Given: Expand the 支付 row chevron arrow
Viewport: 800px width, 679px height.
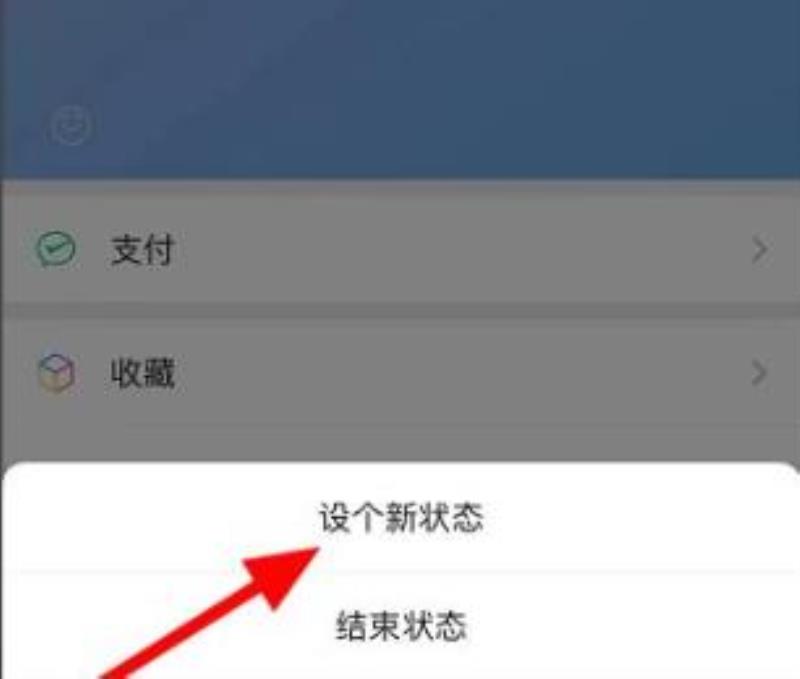Looking at the screenshot, I should coord(759,249).
